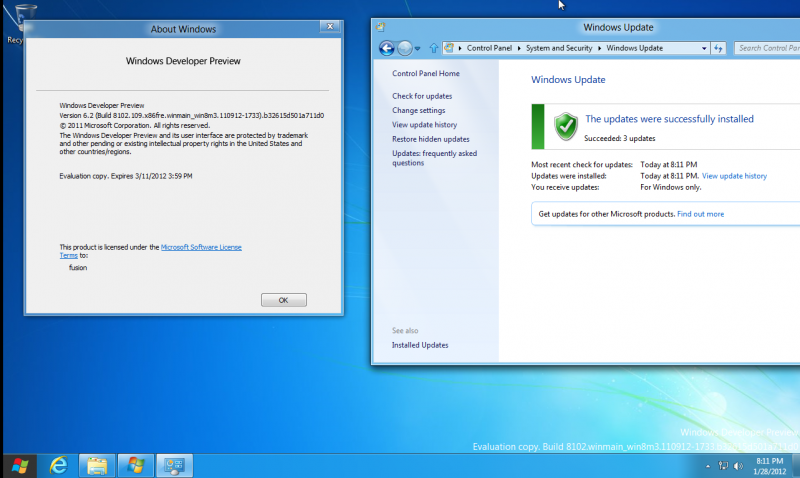800x478 pixels.
Task: Click View update history link beside install time
Action: click(x=734, y=176)
